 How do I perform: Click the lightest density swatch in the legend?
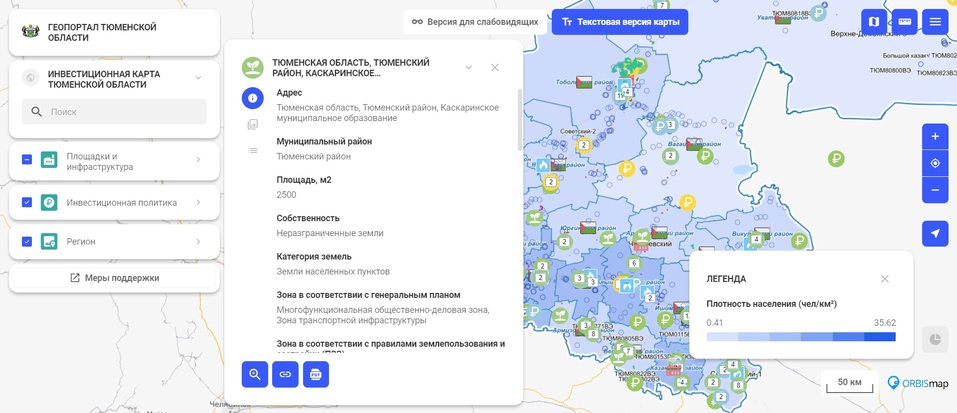(x=723, y=337)
